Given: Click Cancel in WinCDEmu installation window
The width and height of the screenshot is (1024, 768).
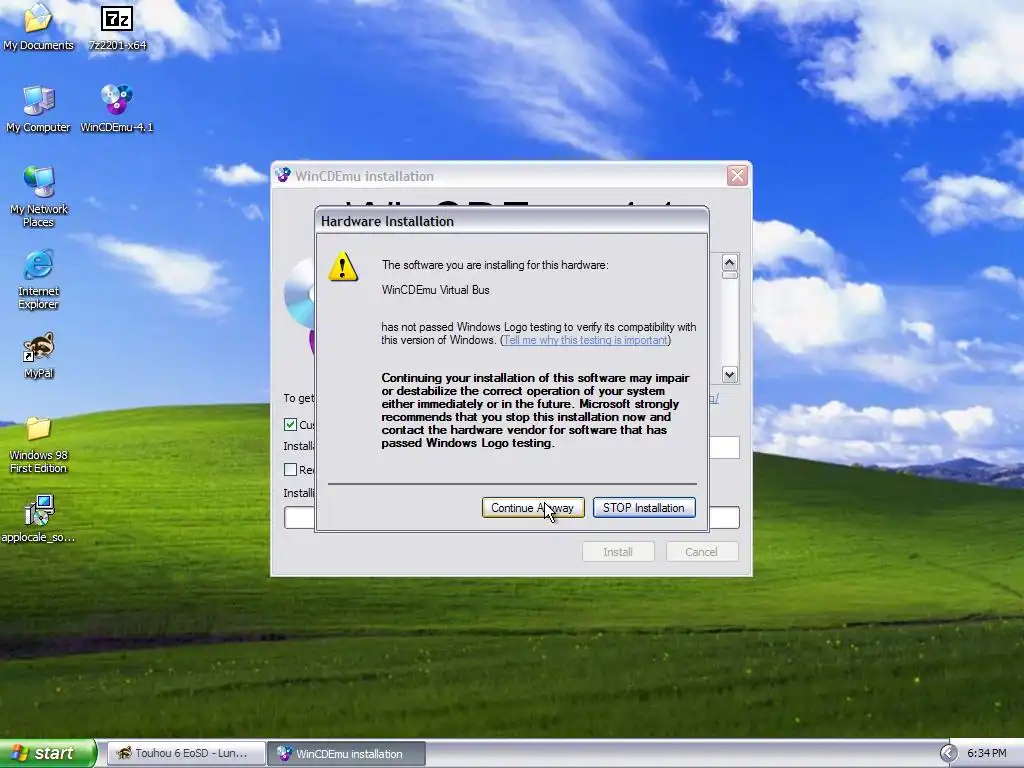Looking at the screenshot, I should [701, 552].
